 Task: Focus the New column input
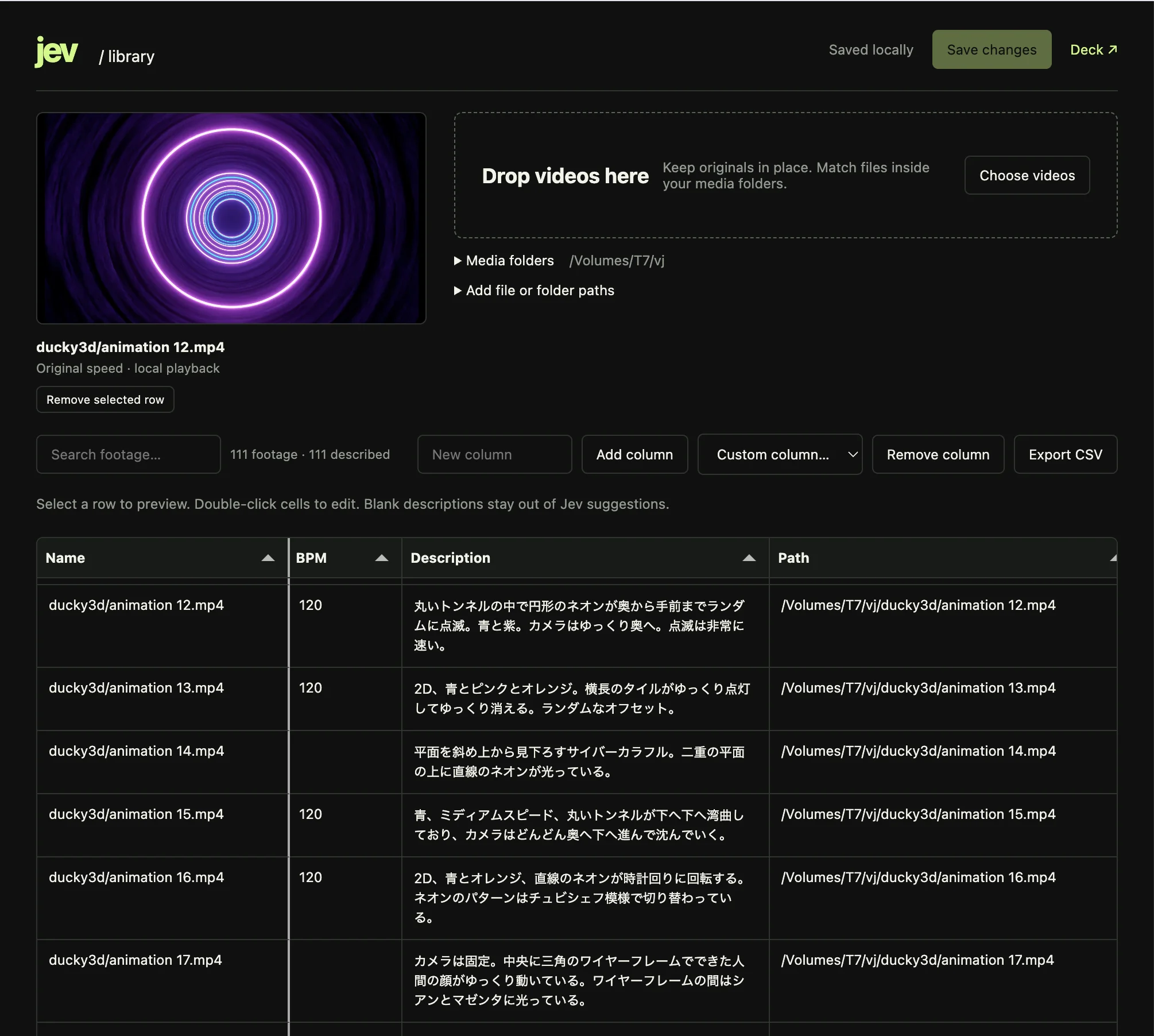coord(494,454)
